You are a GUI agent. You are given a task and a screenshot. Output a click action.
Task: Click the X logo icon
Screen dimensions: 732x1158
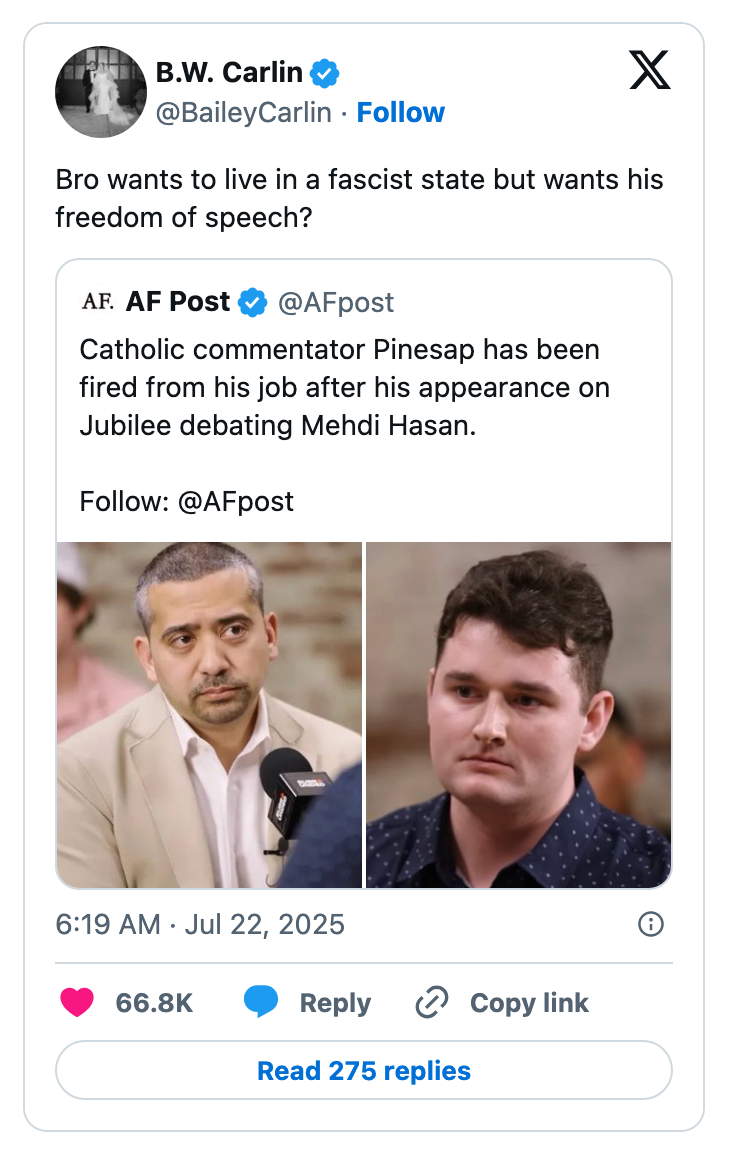650,69
